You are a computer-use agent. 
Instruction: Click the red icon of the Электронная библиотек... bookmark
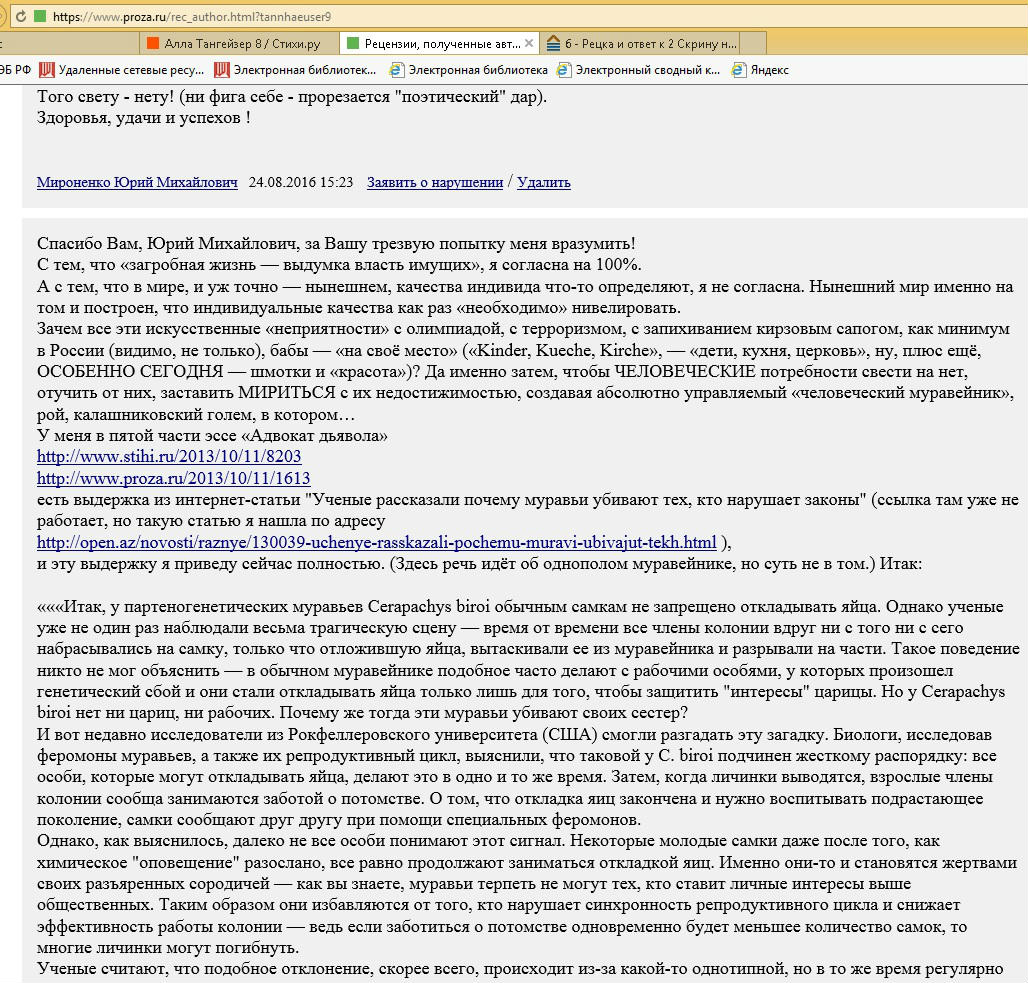222,70
